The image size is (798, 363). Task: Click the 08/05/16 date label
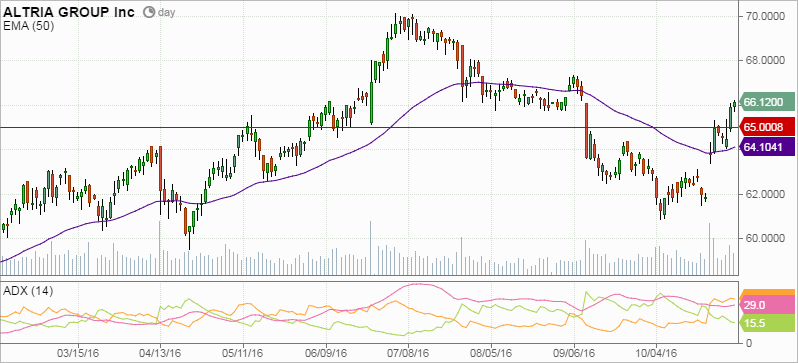(491, 352)
